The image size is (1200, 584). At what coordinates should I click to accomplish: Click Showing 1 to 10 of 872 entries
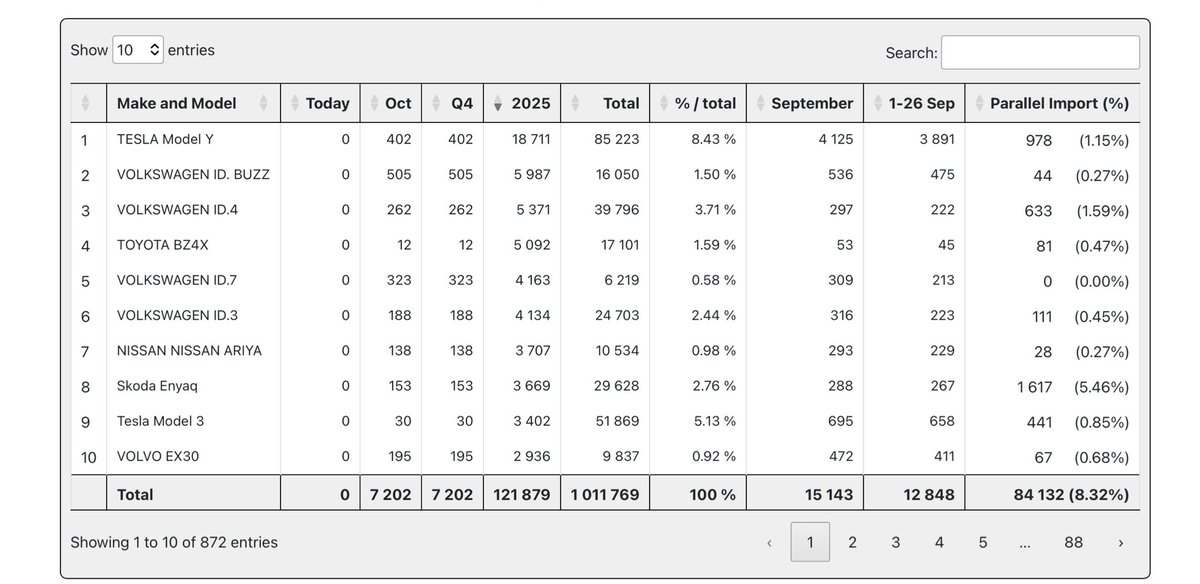pos(174,542)
